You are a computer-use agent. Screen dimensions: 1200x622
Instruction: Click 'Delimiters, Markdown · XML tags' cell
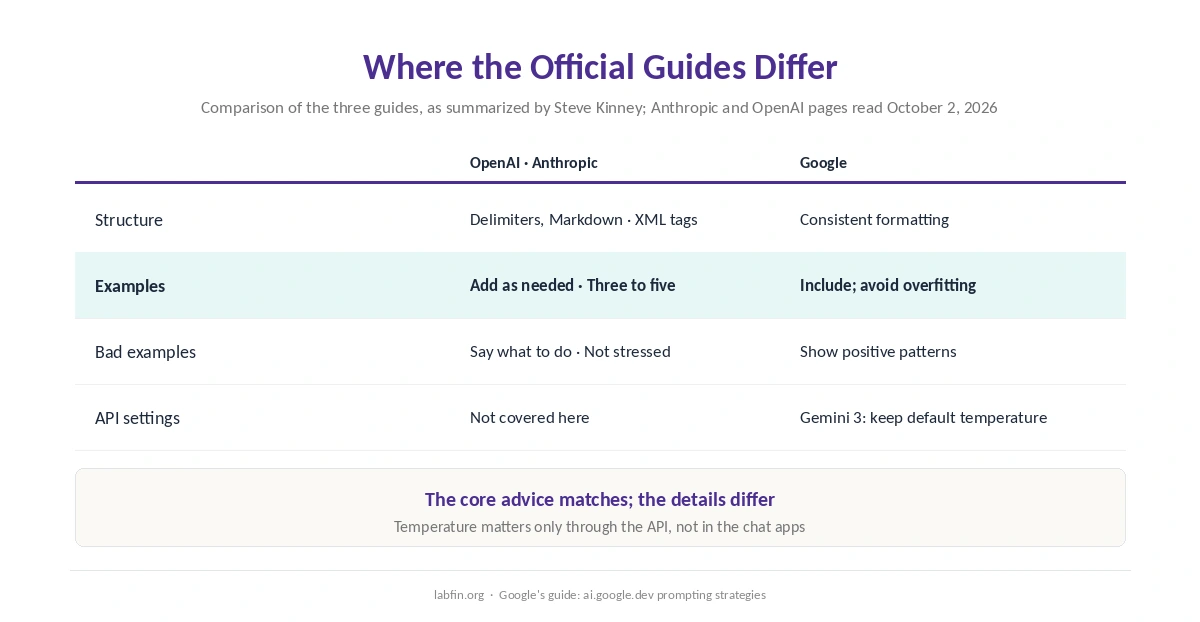pyautogui.click(x=584, y=219)
